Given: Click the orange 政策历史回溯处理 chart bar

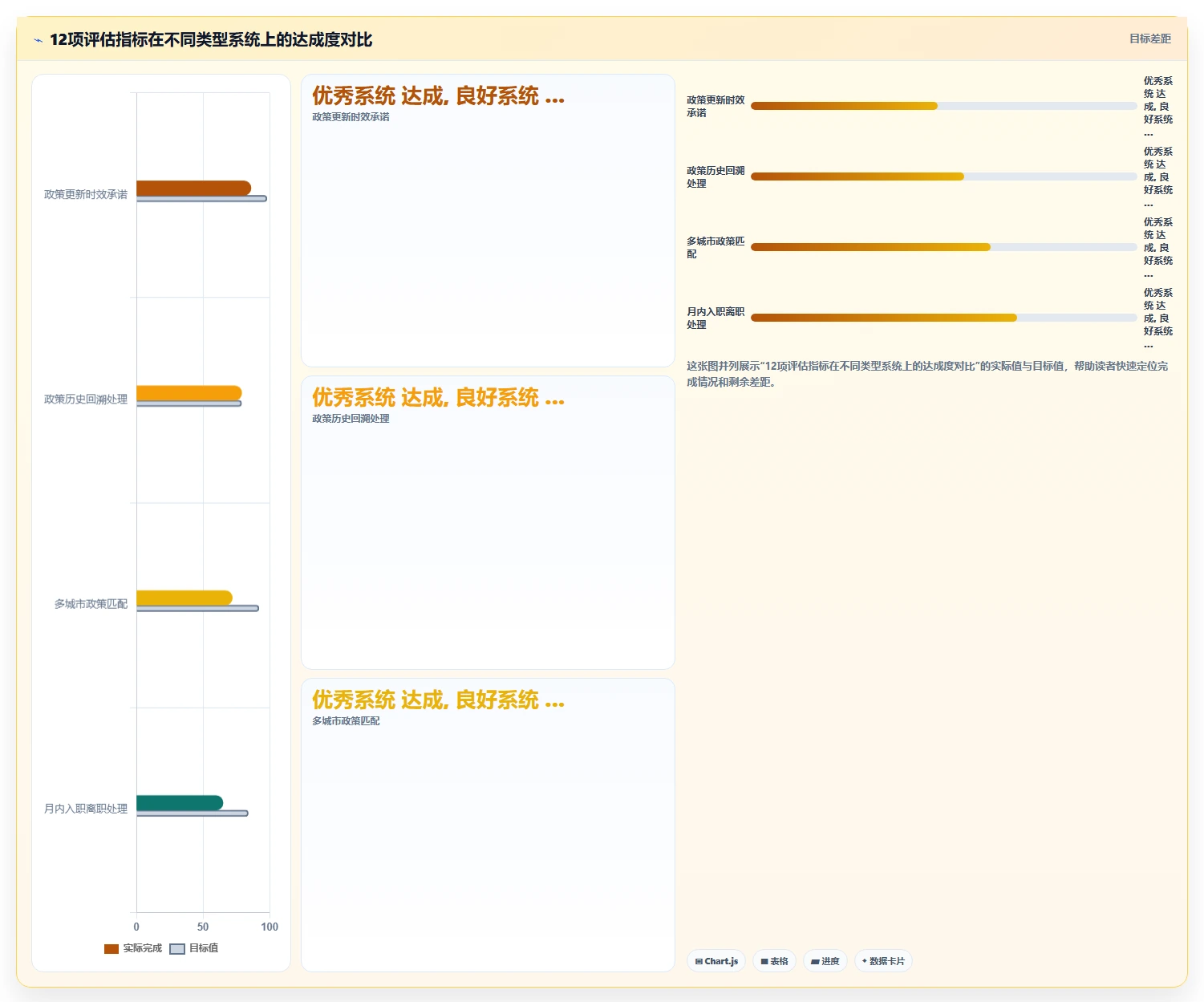Looking at the screenshot, I should point(189,393).
